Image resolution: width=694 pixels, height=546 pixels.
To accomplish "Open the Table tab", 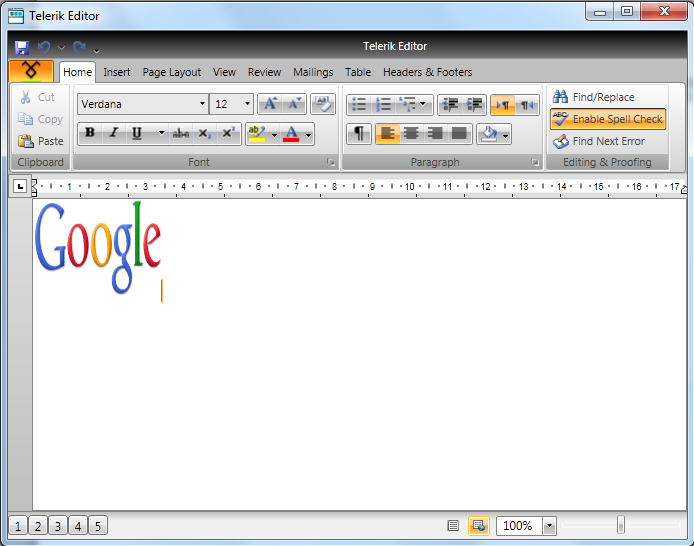I will (358, 72).
